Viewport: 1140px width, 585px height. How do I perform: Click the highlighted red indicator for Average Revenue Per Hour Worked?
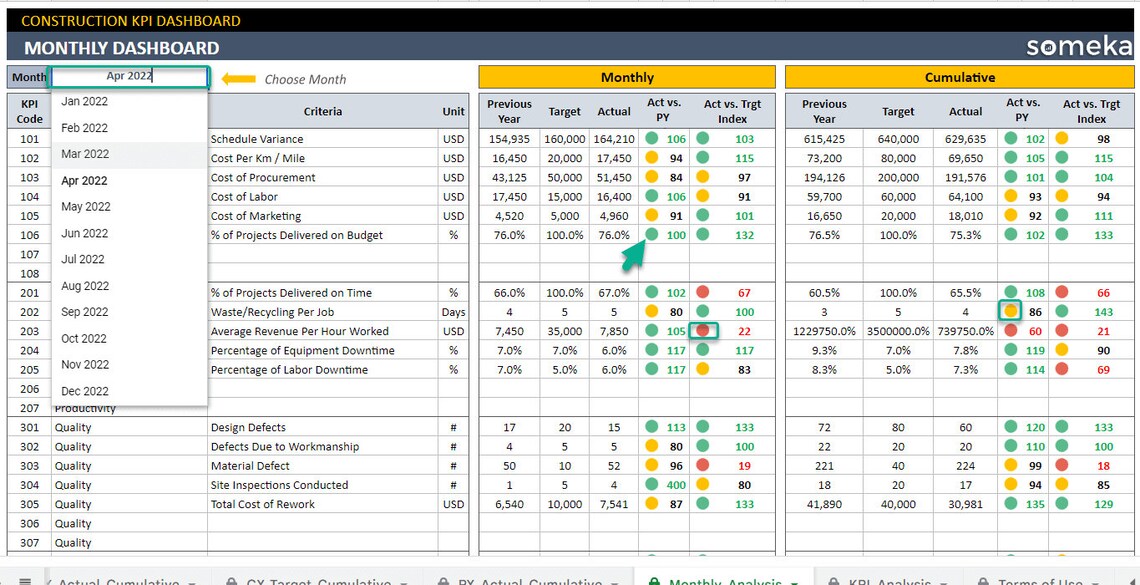703,331
